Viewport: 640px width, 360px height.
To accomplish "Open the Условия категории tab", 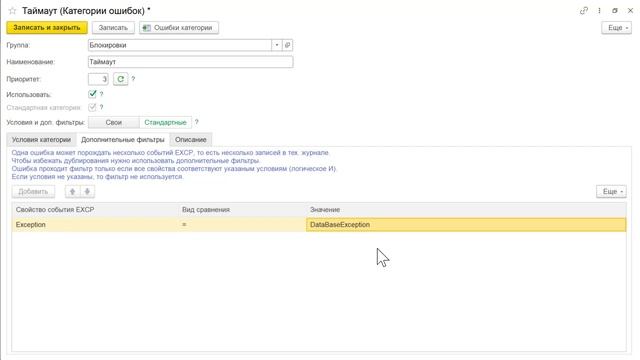I will click(41, 140).
